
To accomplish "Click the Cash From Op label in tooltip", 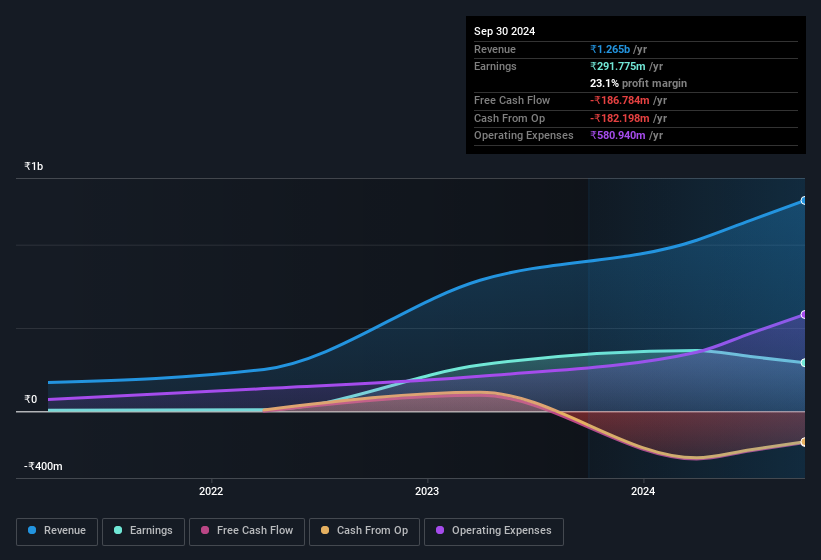I will [509, 118].
